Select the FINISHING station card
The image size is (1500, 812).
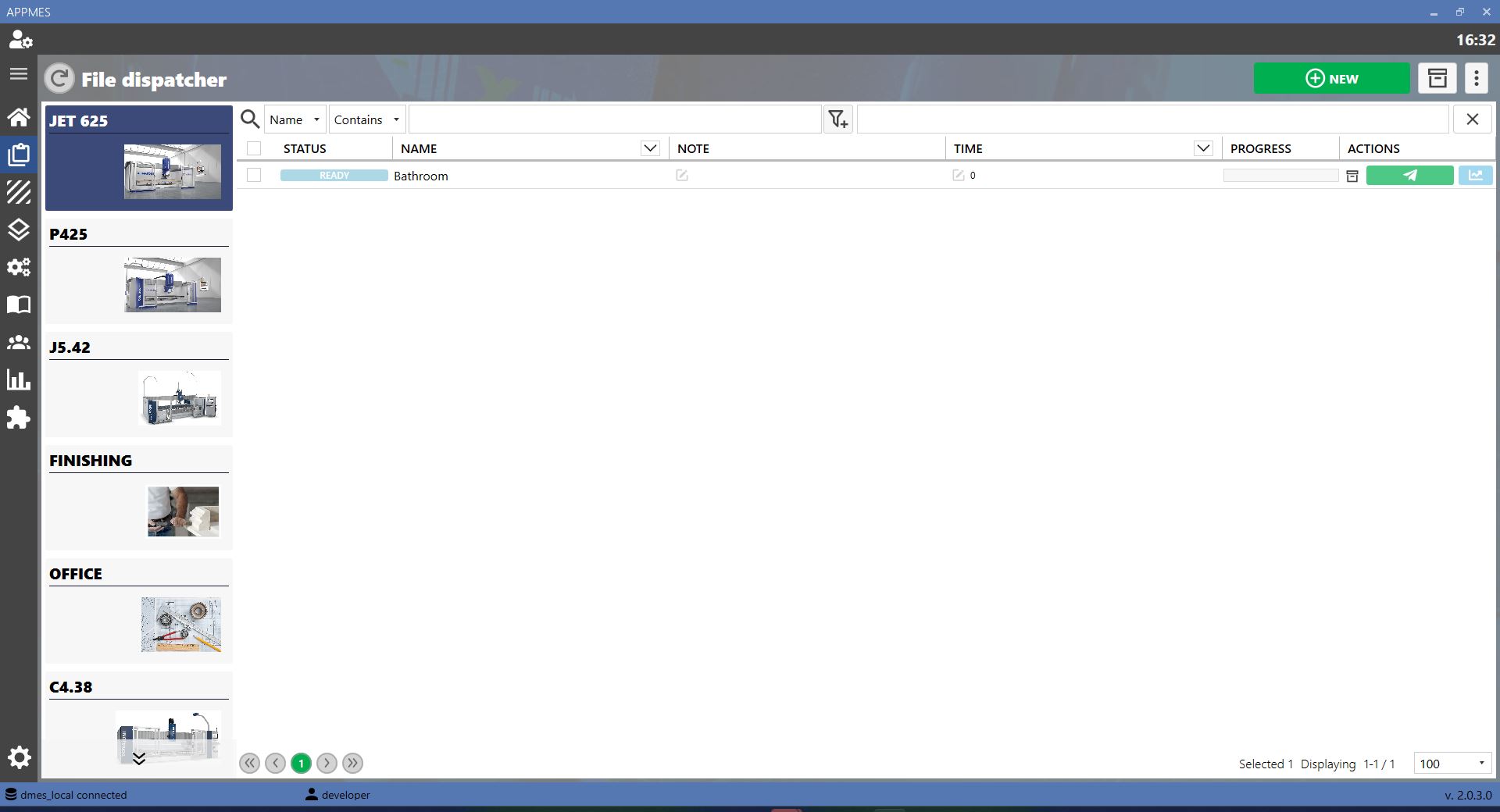pyautogui.click(x=139, y=498)
